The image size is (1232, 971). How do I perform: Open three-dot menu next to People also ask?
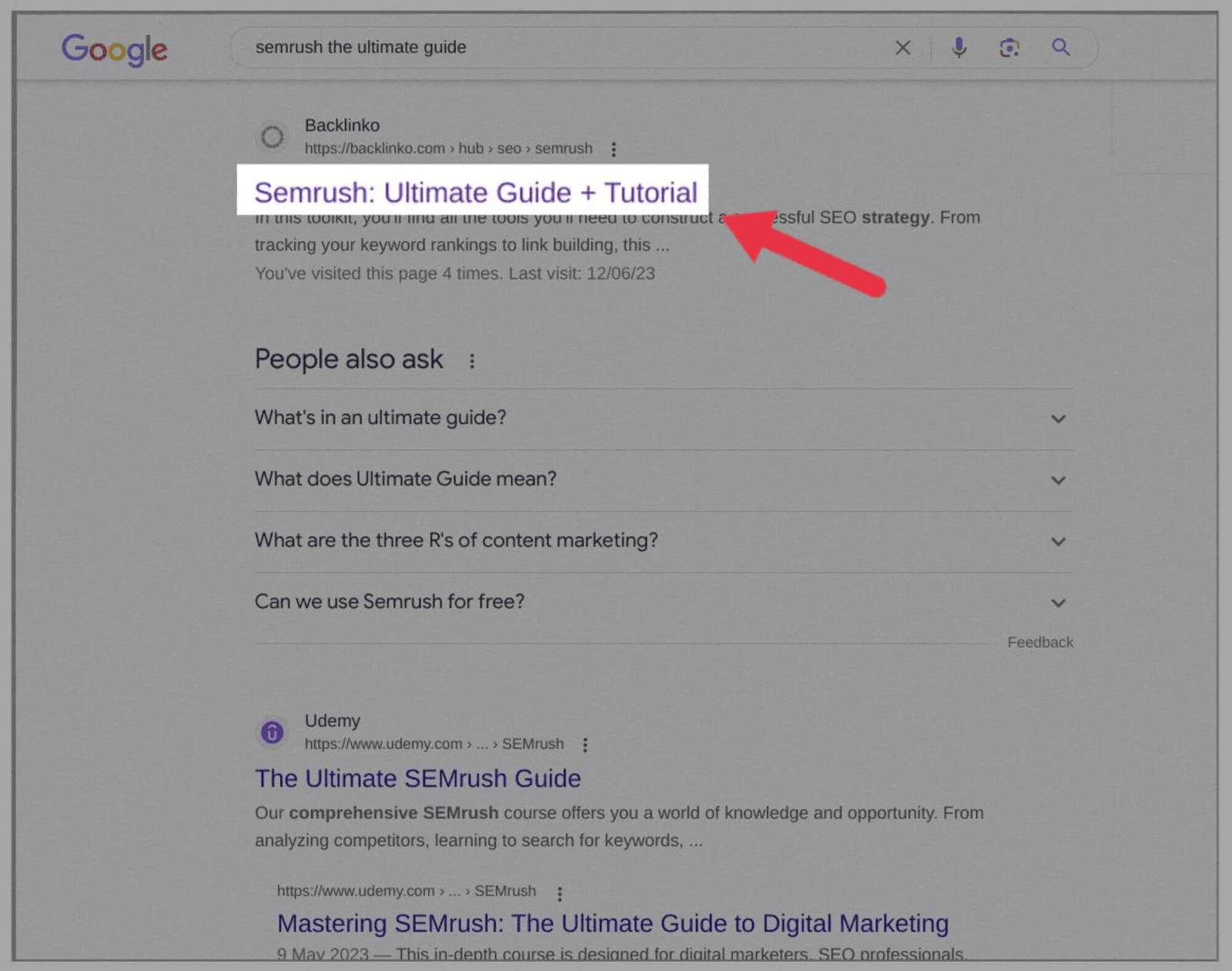[472, 360]
